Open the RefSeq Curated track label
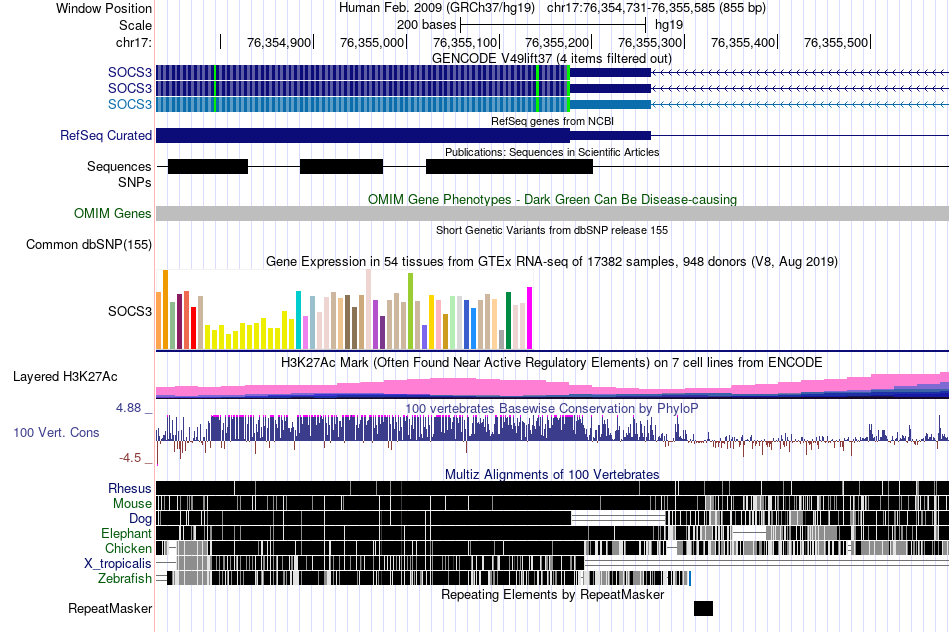Viewport: 950px width, 632px height. (x=105, y=136)
